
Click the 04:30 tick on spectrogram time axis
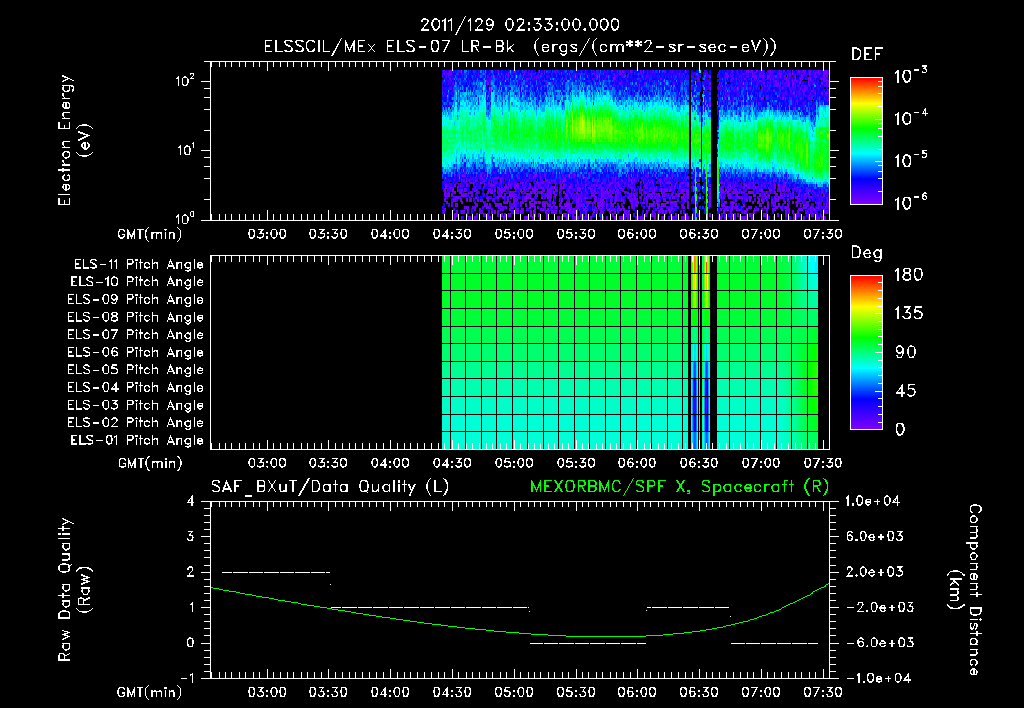452,234
